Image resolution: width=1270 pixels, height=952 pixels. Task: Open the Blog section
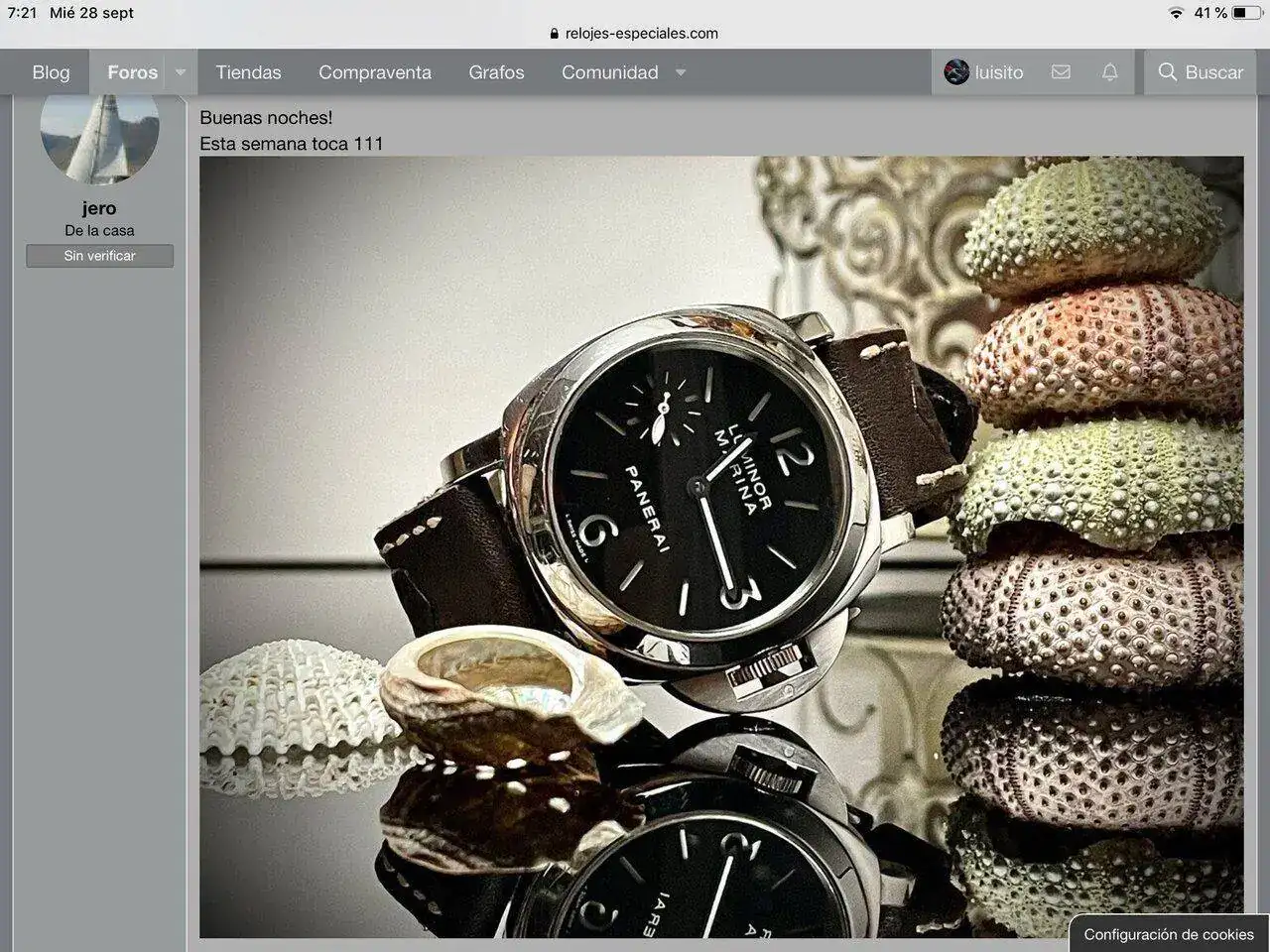point(51,72)
